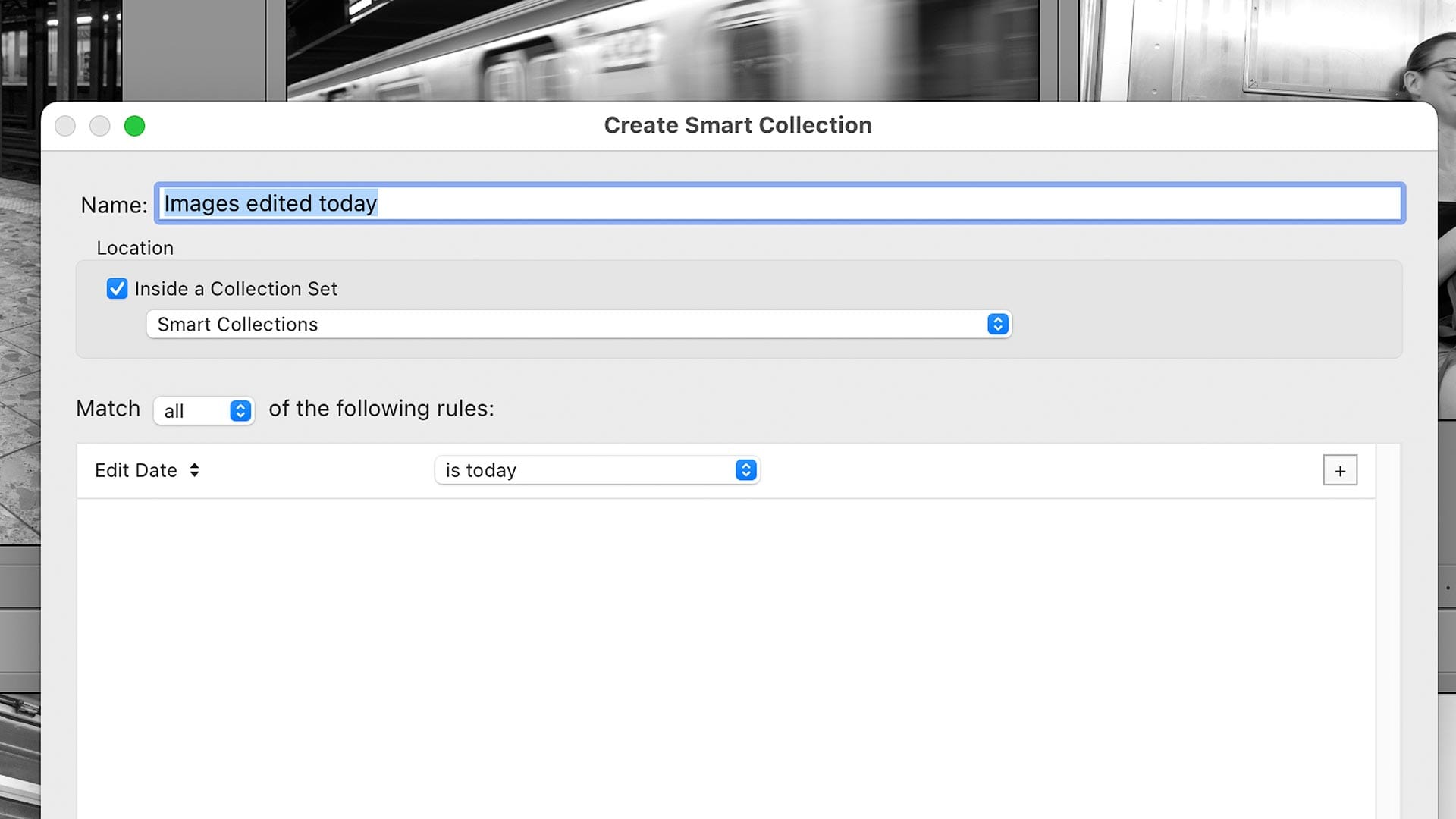
Task: Open the Match 'all' dropdown
Action: click(193, 411)
